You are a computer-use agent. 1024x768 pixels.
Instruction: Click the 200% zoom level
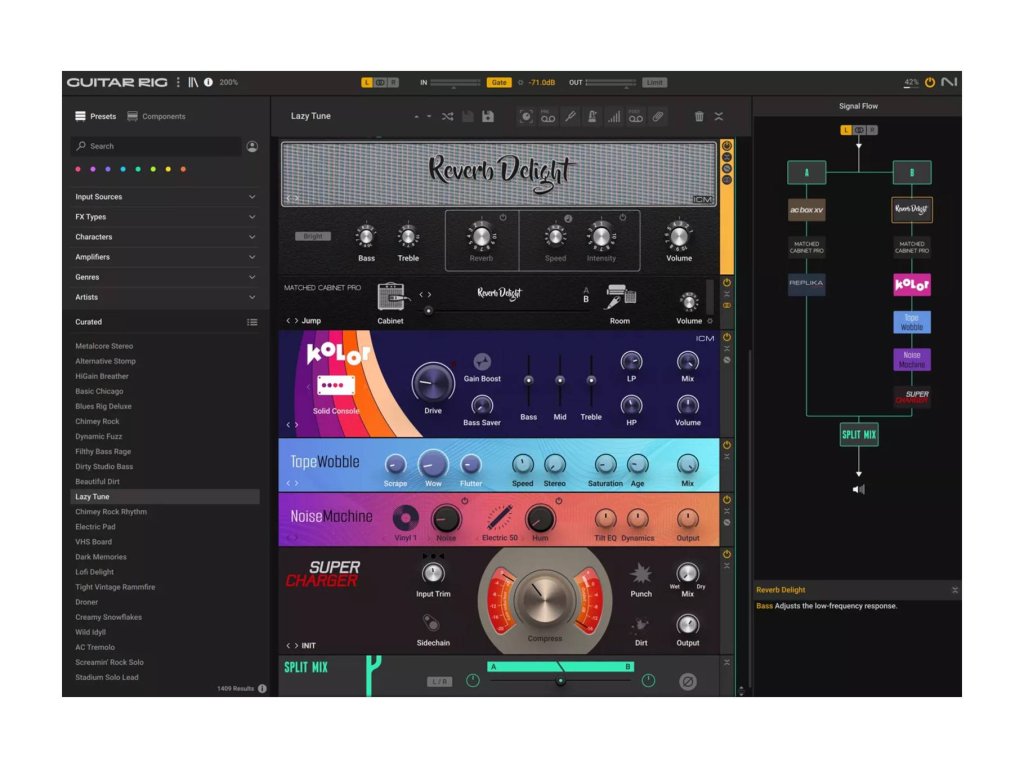pos(229,82)
